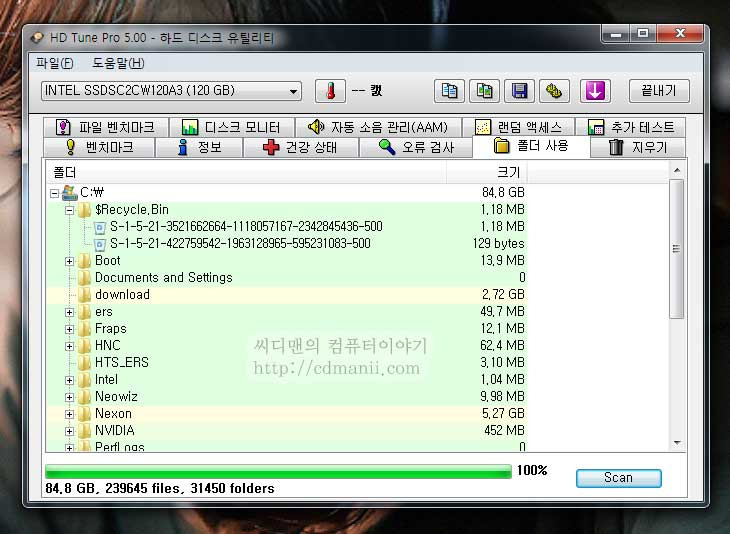730x534 pixels.
Task: Click the 5.27 GB size value
Action: (503, 414)
